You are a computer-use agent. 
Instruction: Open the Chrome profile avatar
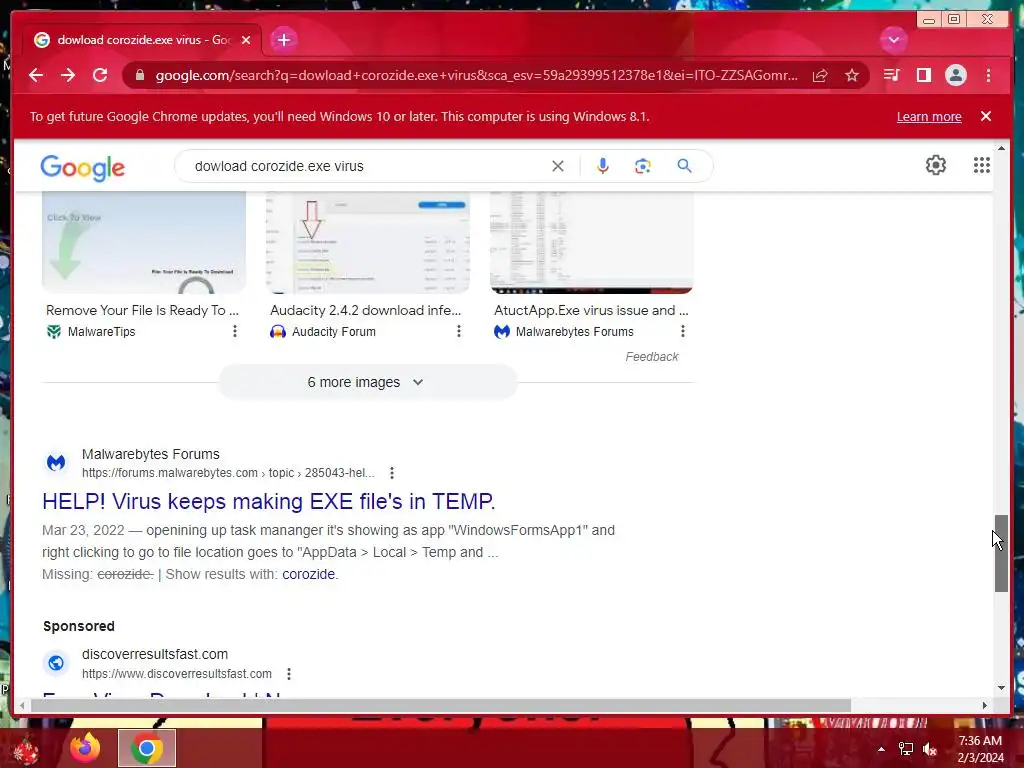tap(955, 75)
